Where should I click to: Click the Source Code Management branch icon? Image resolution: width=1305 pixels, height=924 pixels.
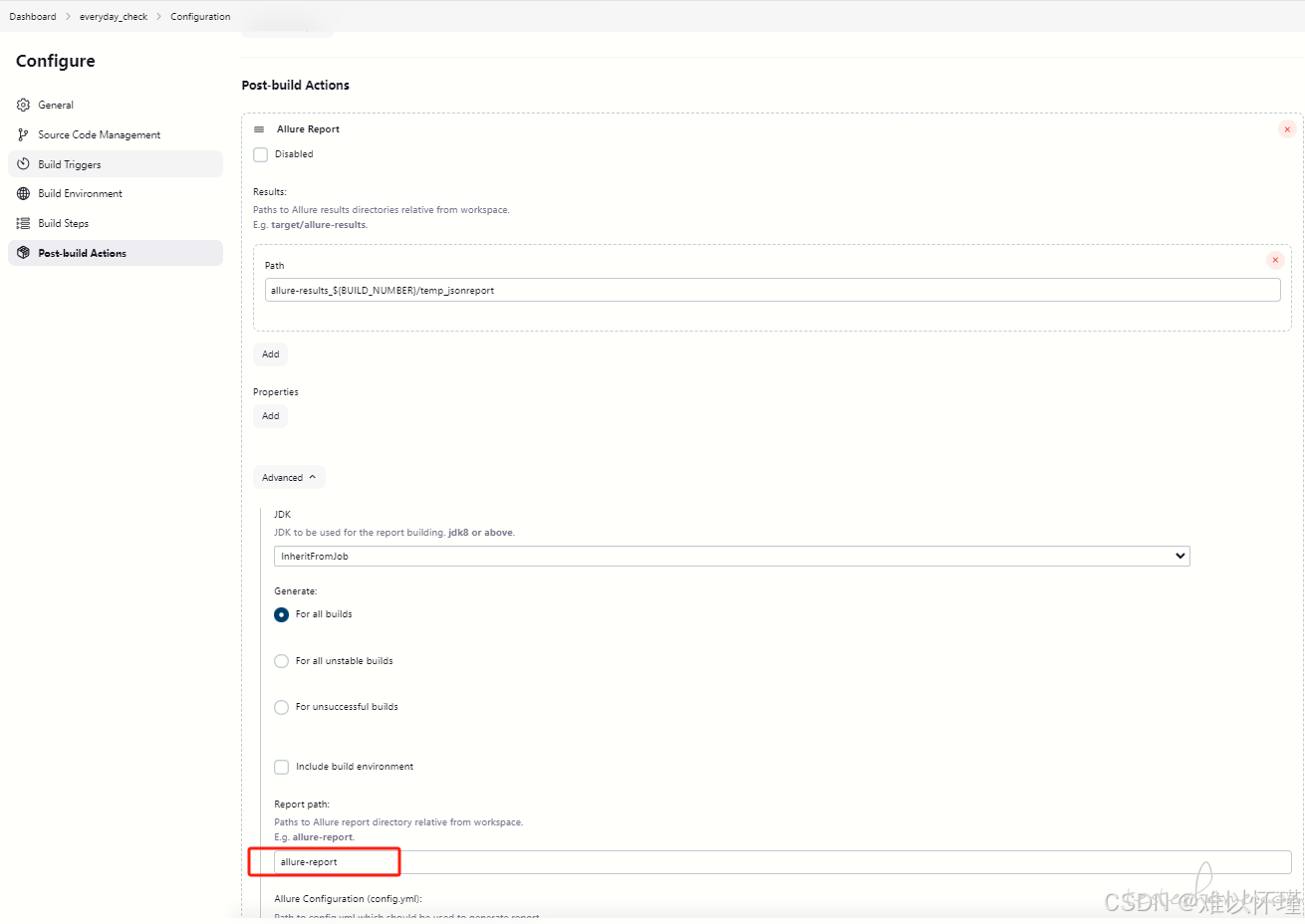[x=23, y=134]
